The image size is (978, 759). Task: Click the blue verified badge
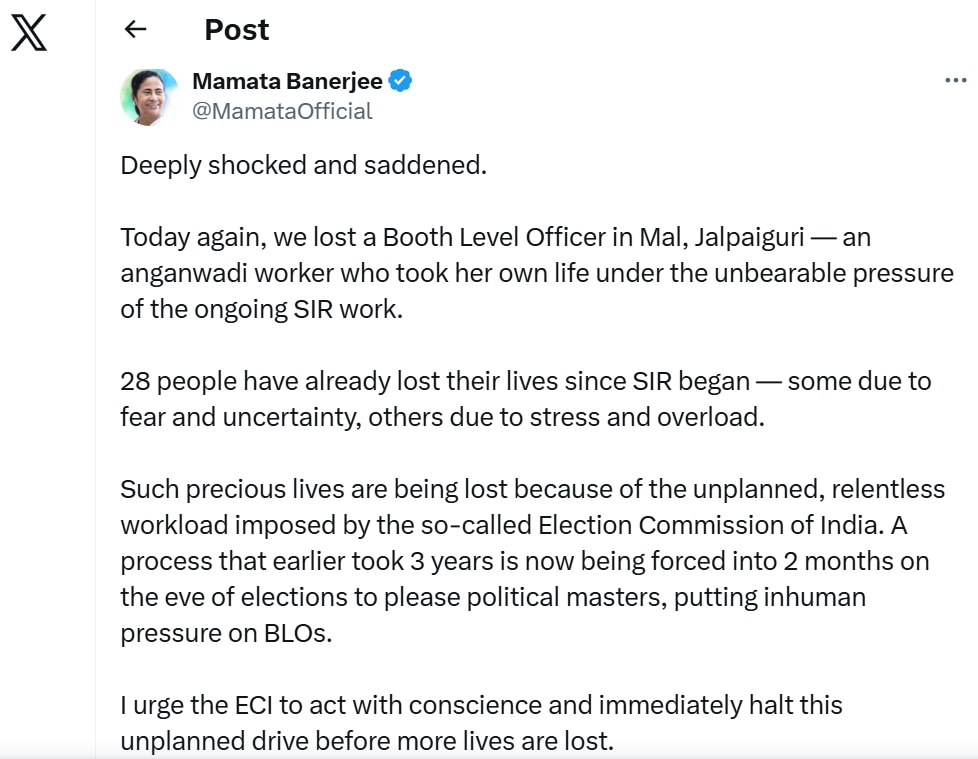[401, 81]
